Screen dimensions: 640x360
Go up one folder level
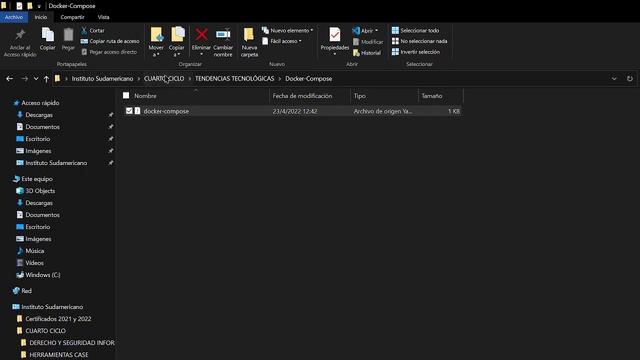coord(46,79)
